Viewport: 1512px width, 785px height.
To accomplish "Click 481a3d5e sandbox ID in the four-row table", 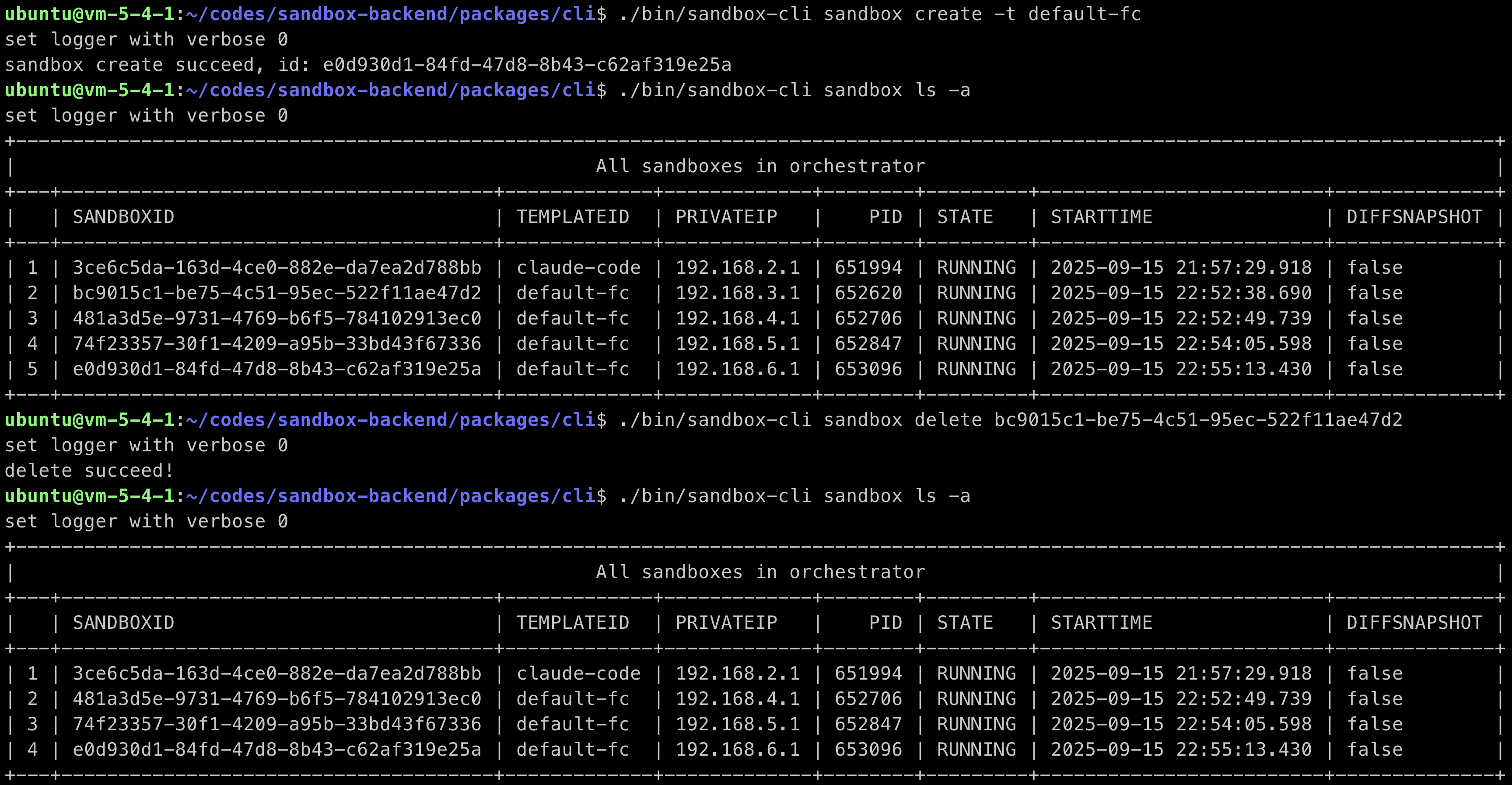I will 277,699.
